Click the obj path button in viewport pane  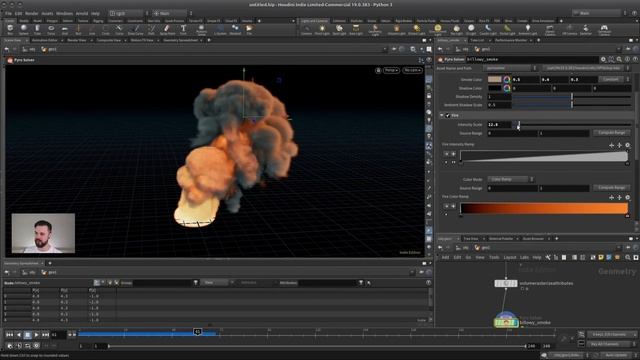point(29,49)
